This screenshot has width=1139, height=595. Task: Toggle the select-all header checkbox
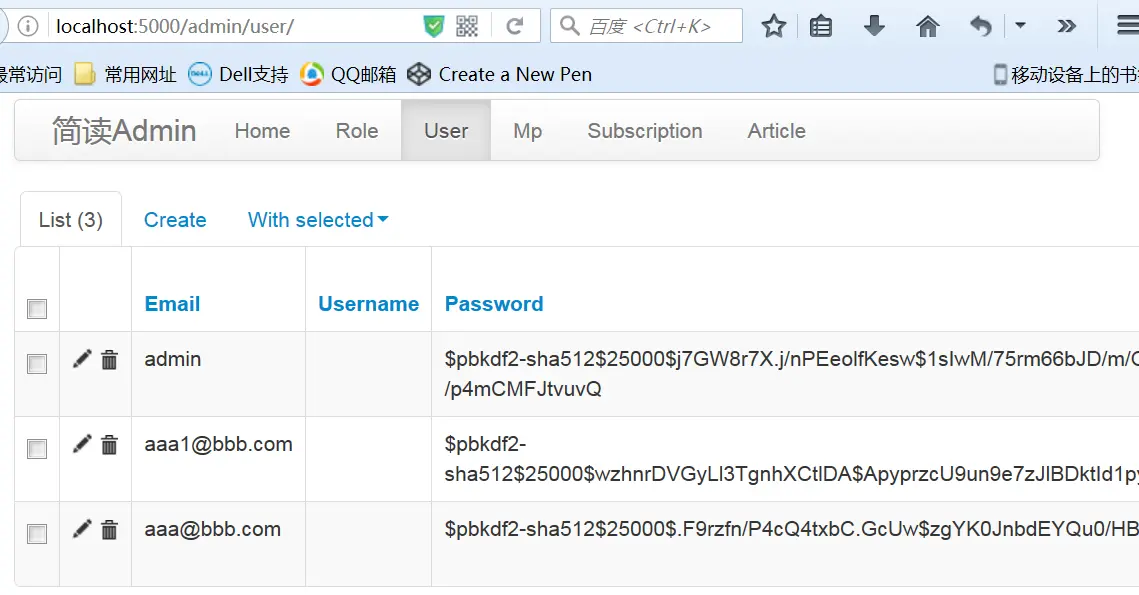(37, 309)
